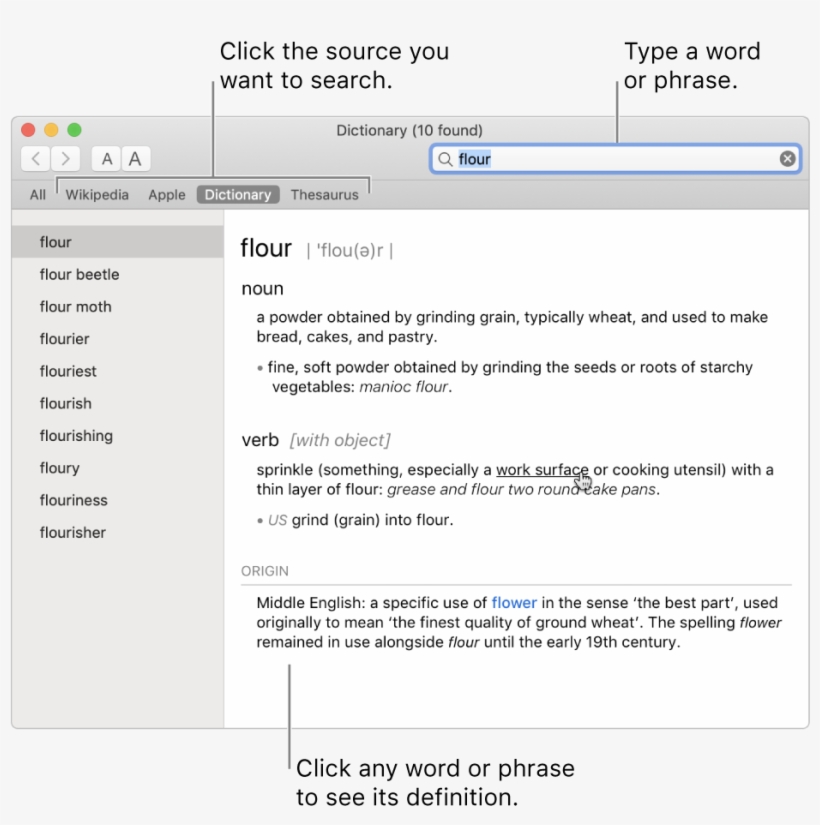Increase text size with the large A icon

[134, 158]
